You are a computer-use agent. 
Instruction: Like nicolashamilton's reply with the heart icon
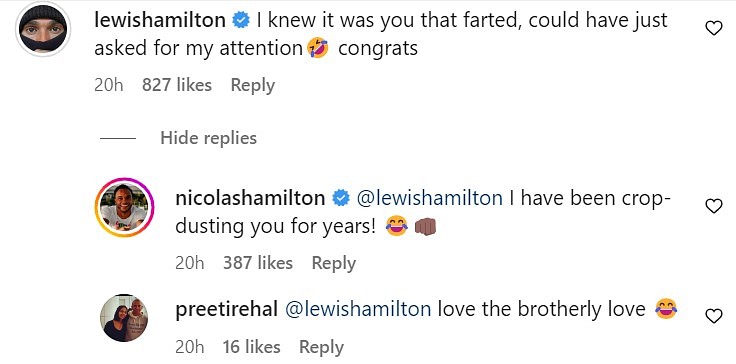714,206
